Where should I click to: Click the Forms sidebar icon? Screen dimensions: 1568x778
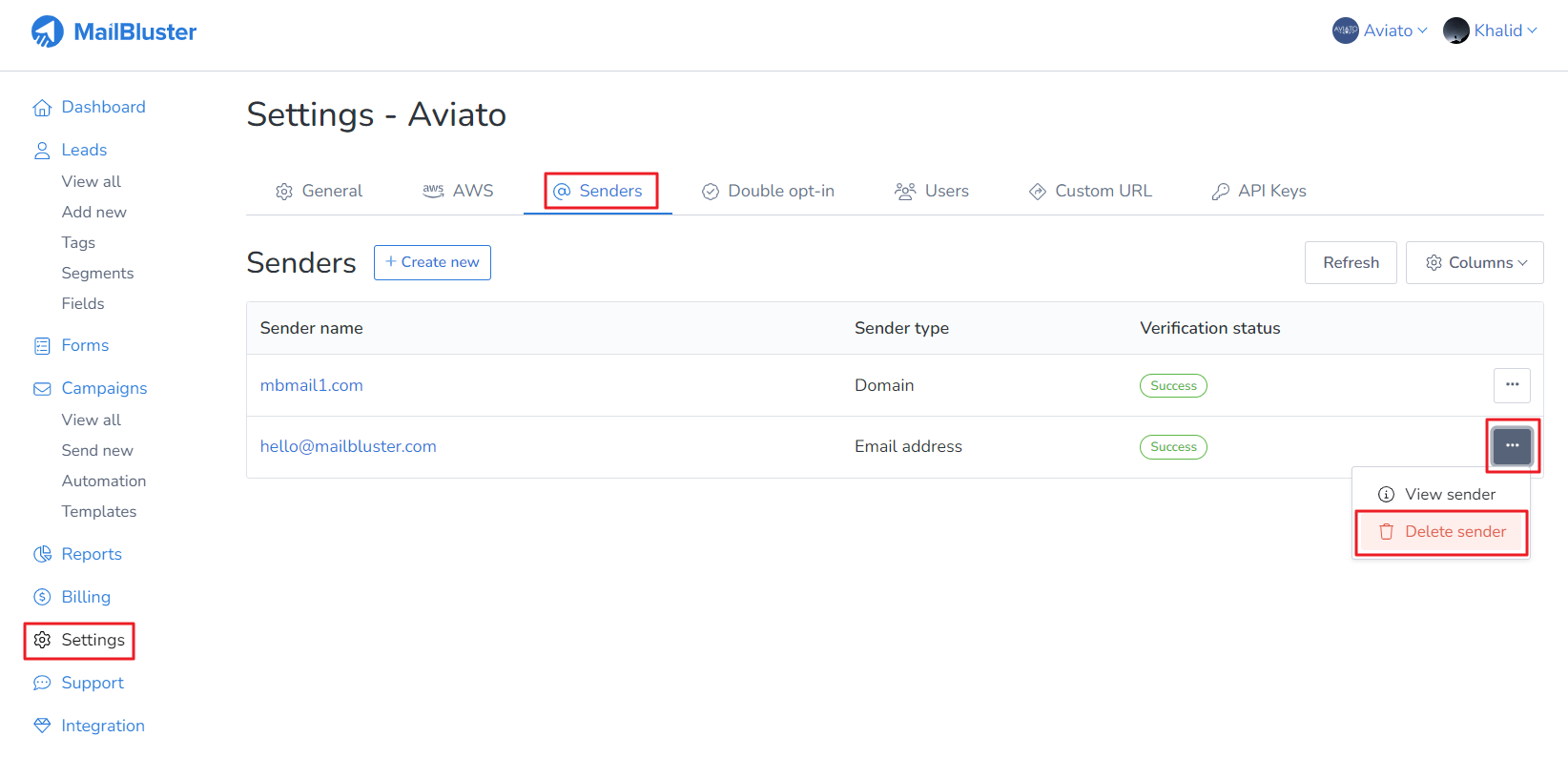tap(42, 346)
